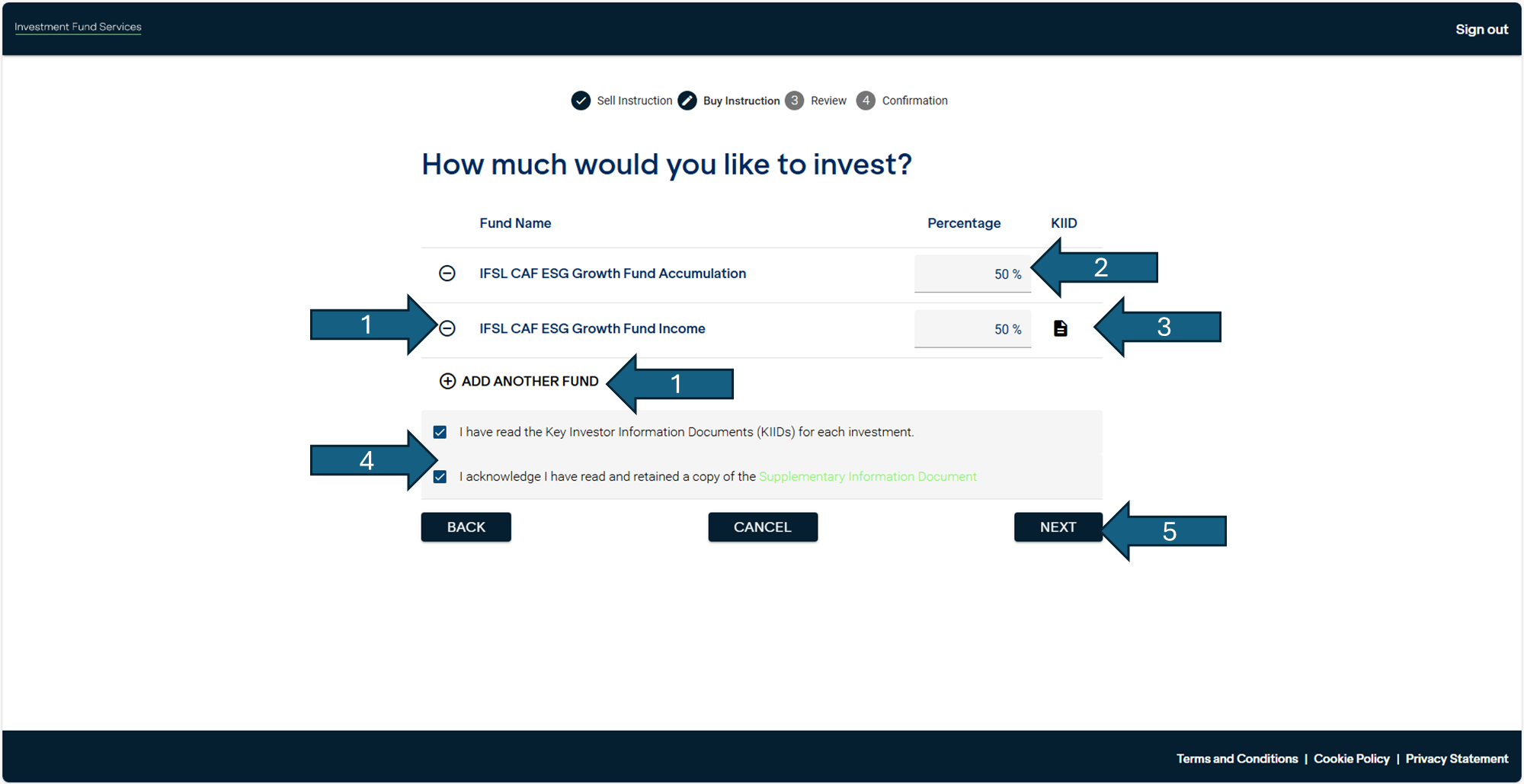Sign out of the account
Viewport: 1524px width, 784px height.
pyautogui.click(x=1481, y=30)
